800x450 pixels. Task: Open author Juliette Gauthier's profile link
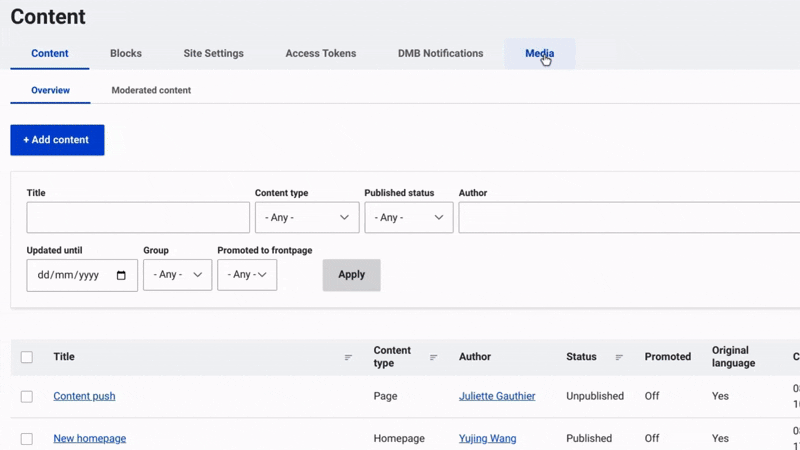point(496,396)
